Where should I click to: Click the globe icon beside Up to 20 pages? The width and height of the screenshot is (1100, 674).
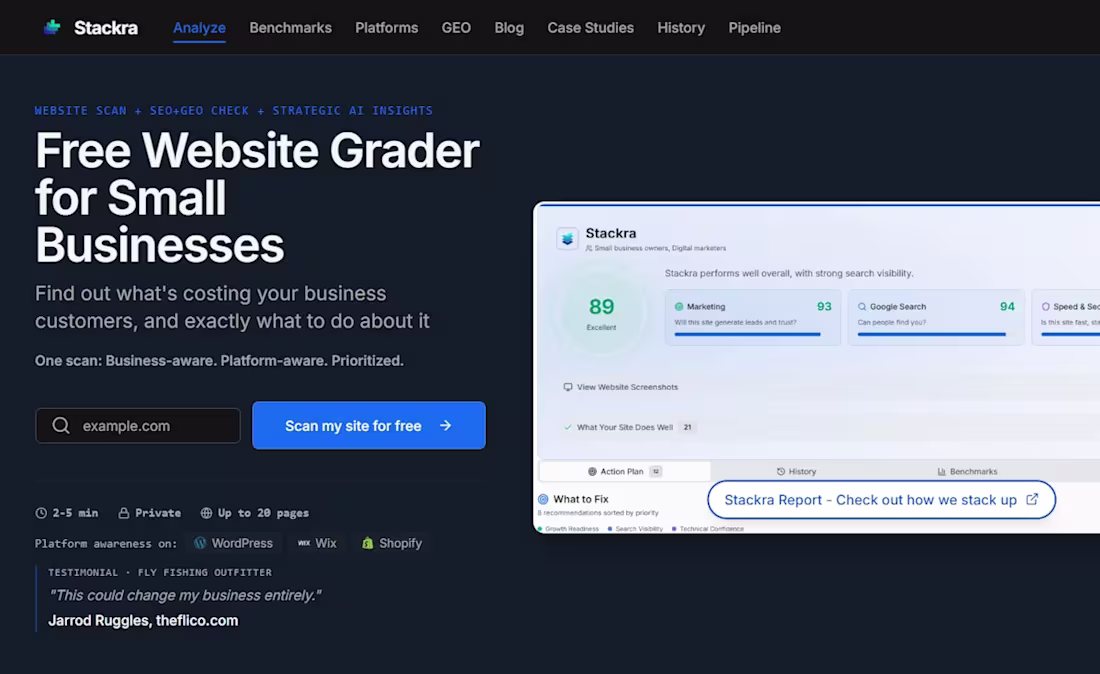click(x=206, y=513)
